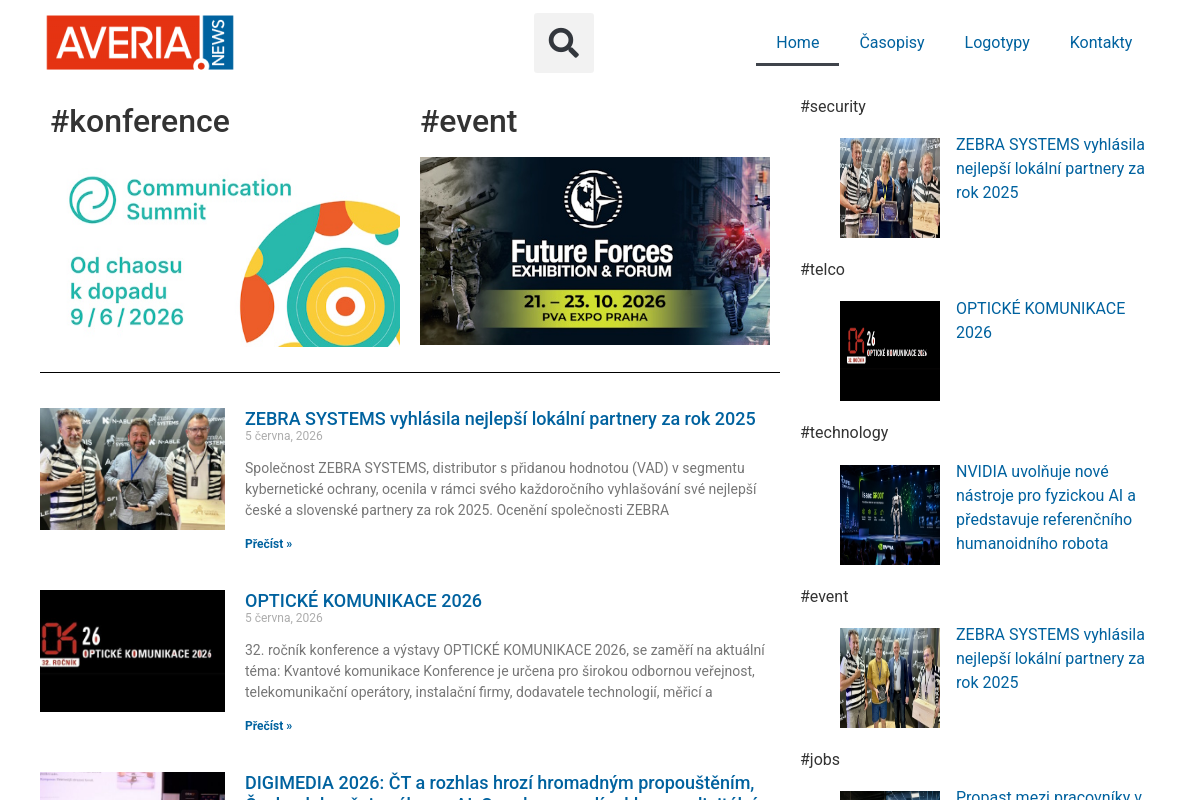Open main article ZEBRA SYSTEMS headline
The width and height of the screenshot is (1200, 800).
(x=500, y=419)
